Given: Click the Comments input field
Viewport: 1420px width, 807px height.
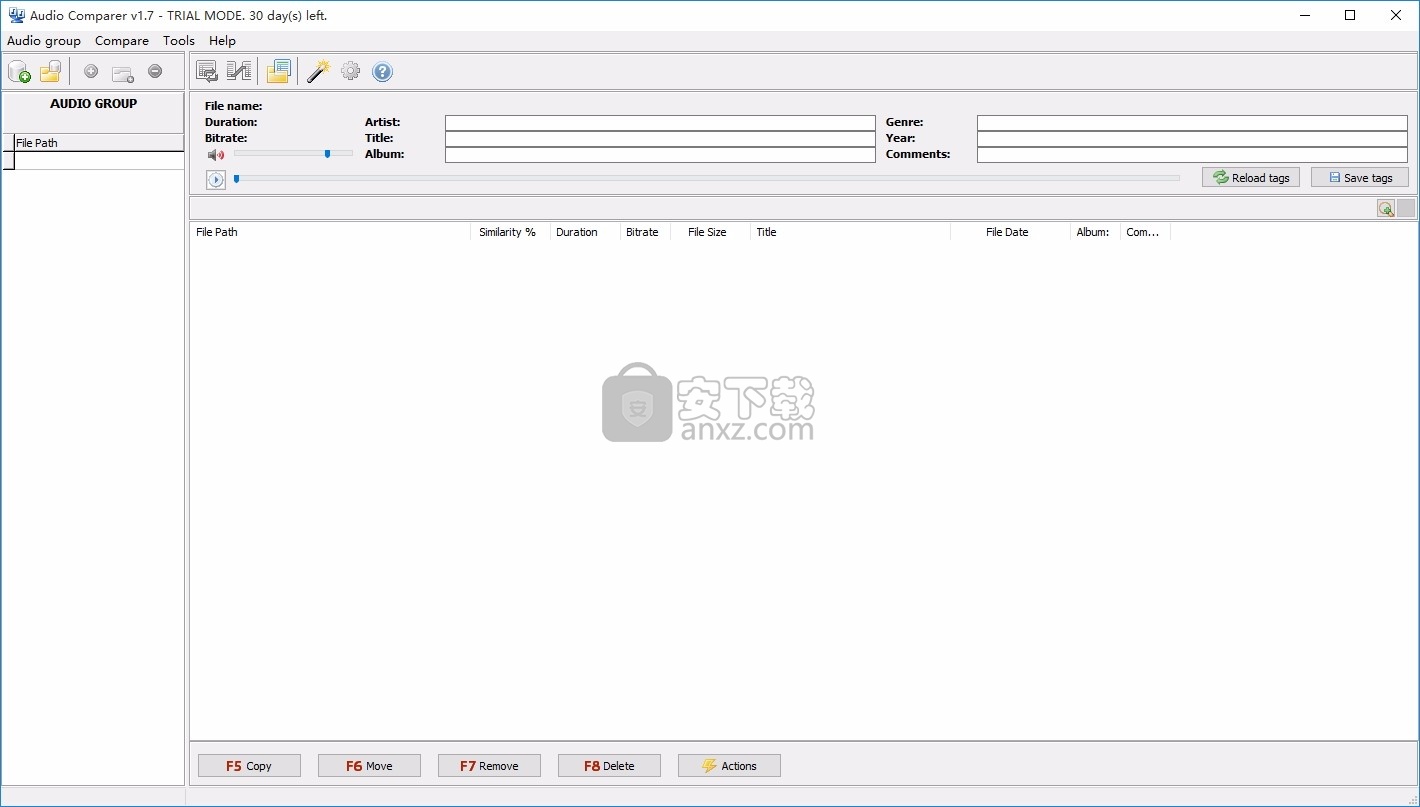Looking at the screenshot, I should (x=1192, y=155).
